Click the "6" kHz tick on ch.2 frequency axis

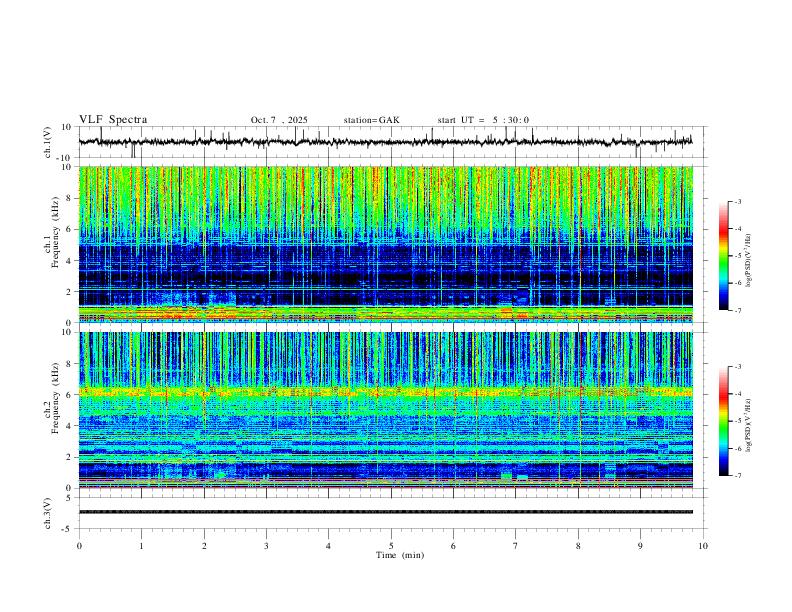[x=70, y=395]
